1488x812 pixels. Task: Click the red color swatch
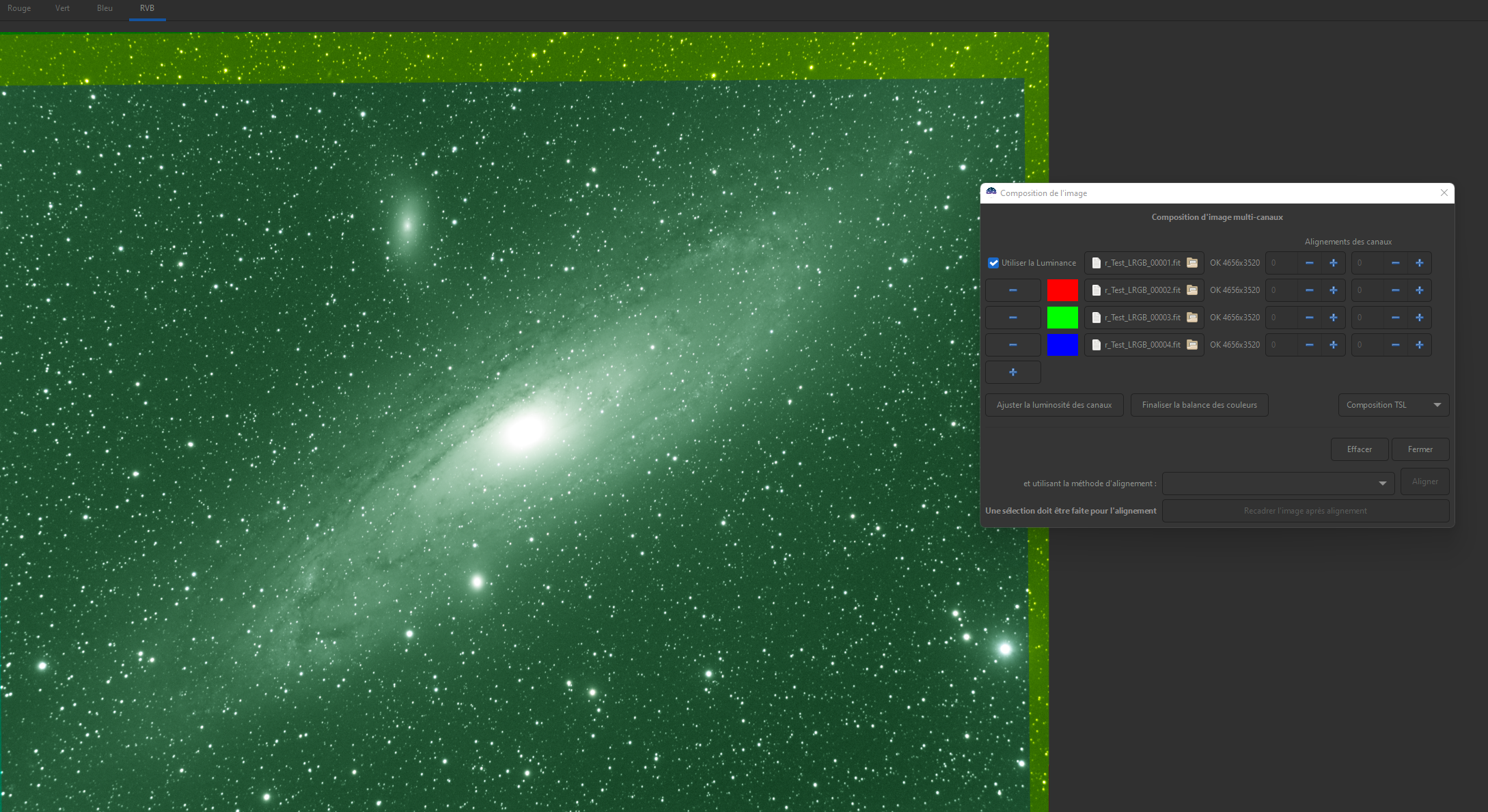point(1062,290)
